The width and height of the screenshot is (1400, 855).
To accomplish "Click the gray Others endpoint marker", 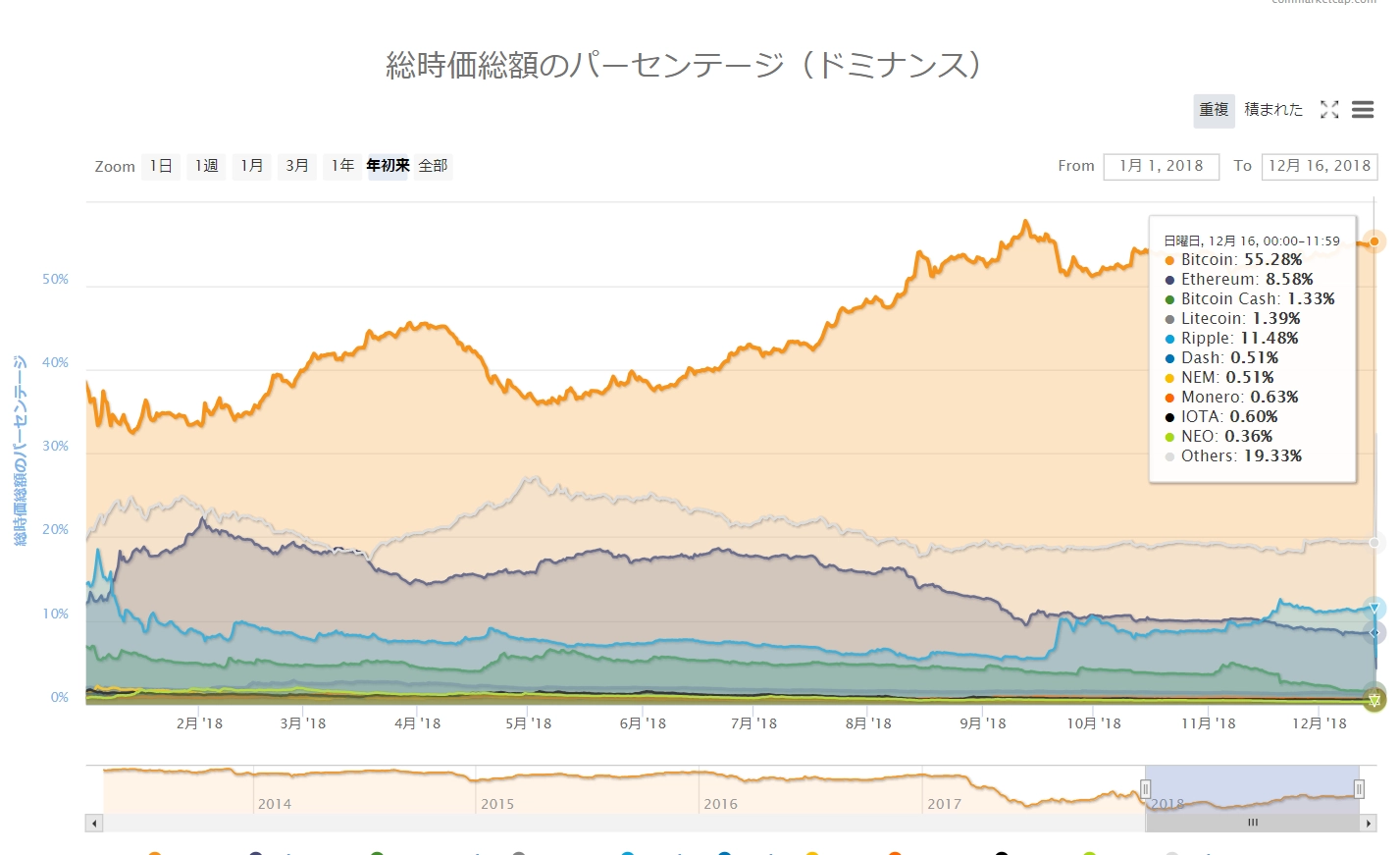I will (1375, 543).
